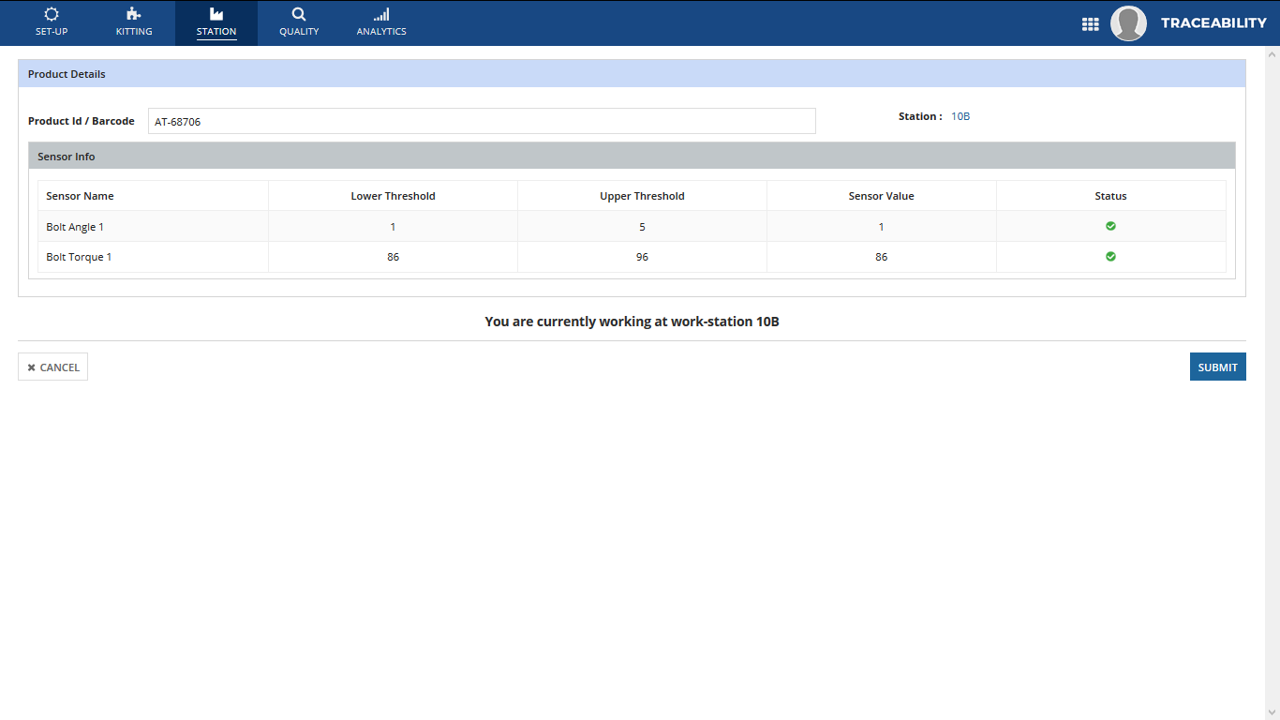Open the Bolt Angle 1 sensor link
Viewport: 1280px width, 720px height.
pos(74,226)
